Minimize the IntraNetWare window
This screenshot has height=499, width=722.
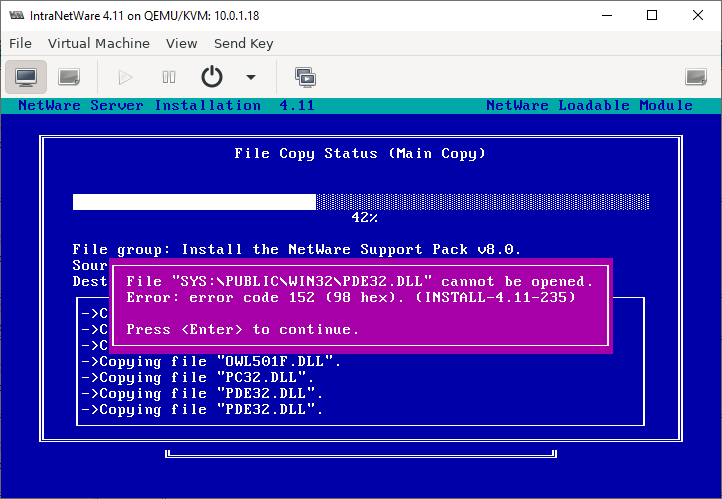(x=607, y=15)
